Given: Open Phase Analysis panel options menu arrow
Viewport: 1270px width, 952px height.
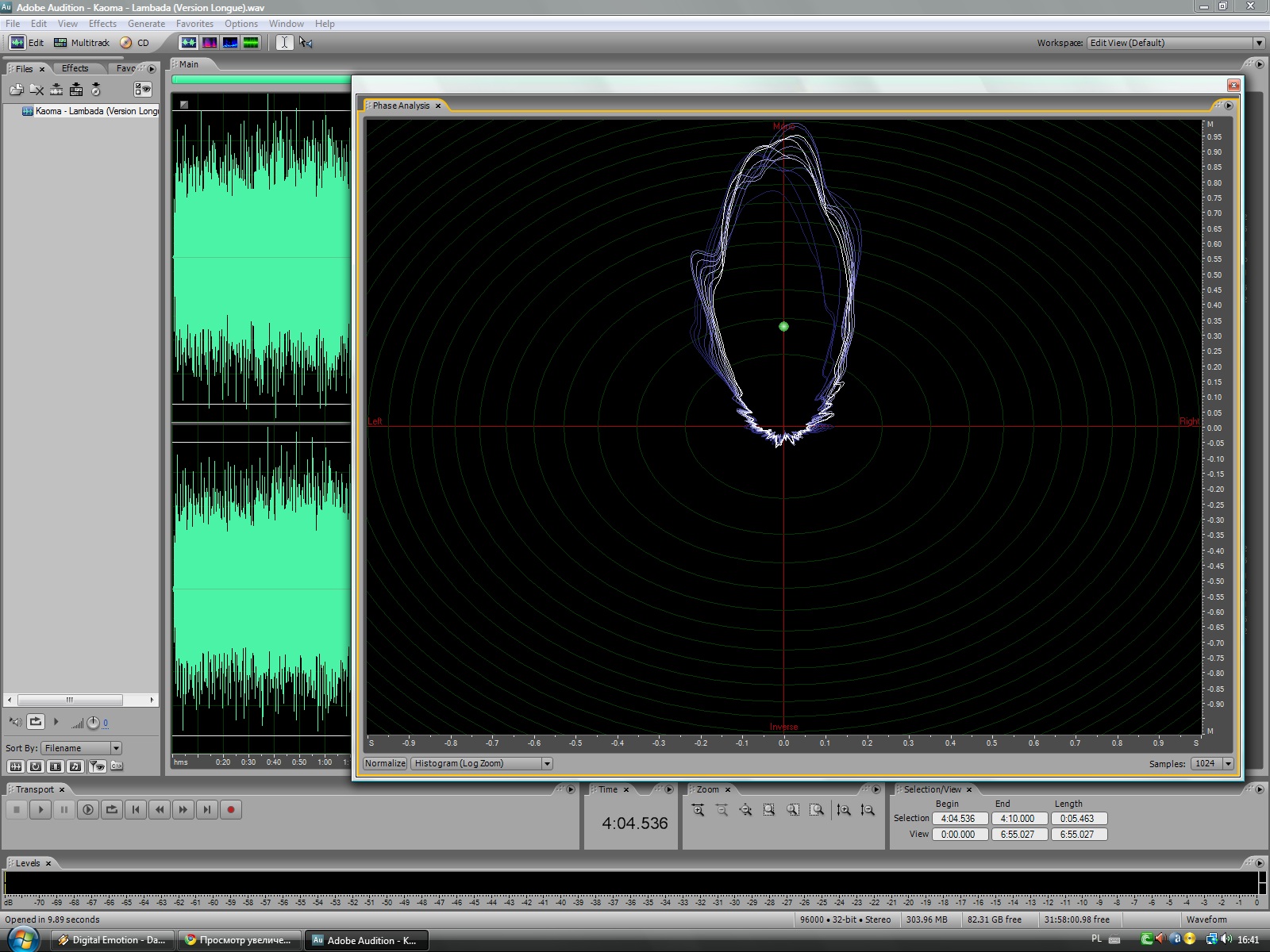Looking at the screenshot, I should pyautogui.click(x=1229, y=106).
